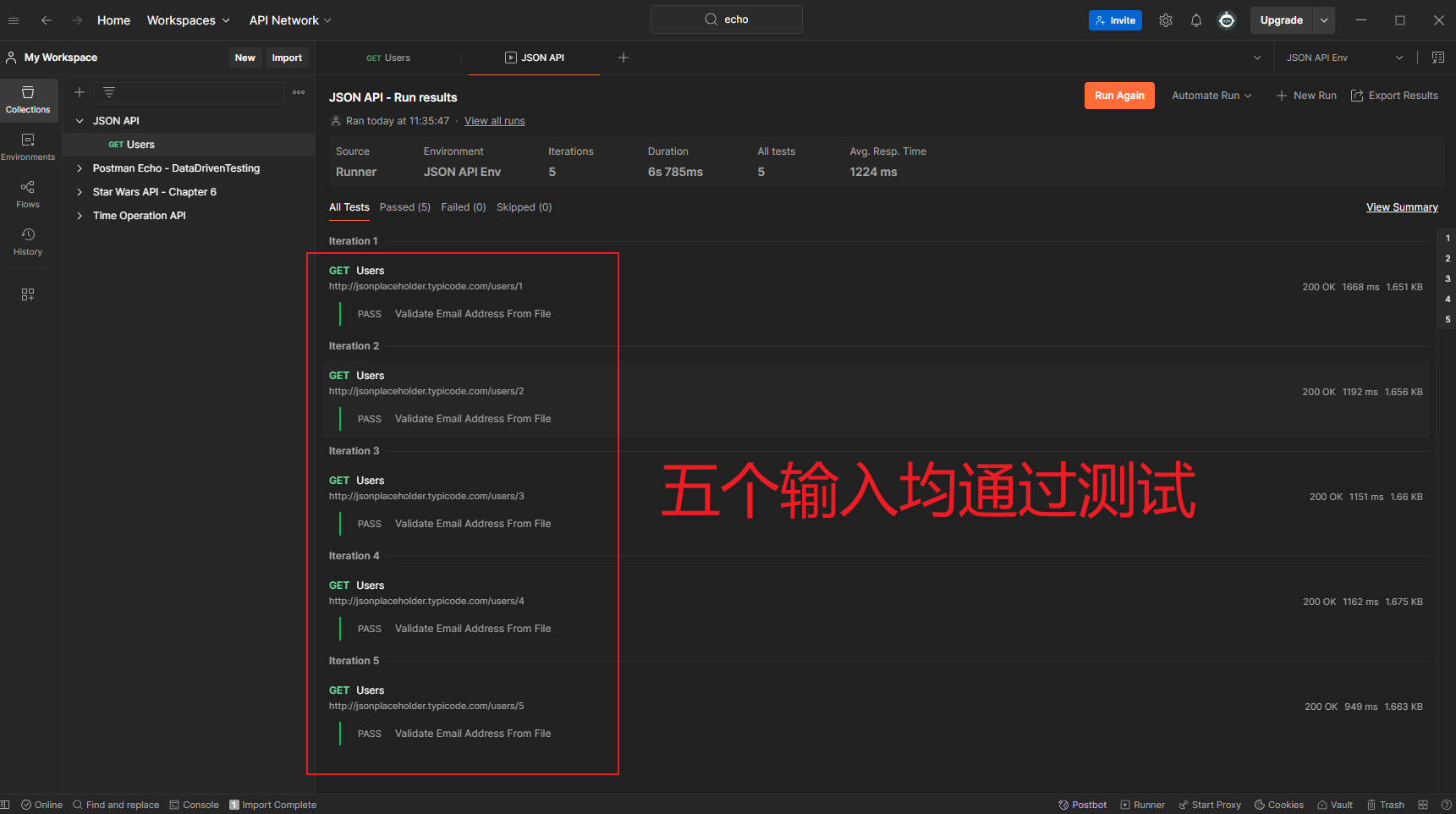The width and height of the screenshot is (1456, 814).
Task: Click Start Proxy in status bar
Action: coord(1210,805)
